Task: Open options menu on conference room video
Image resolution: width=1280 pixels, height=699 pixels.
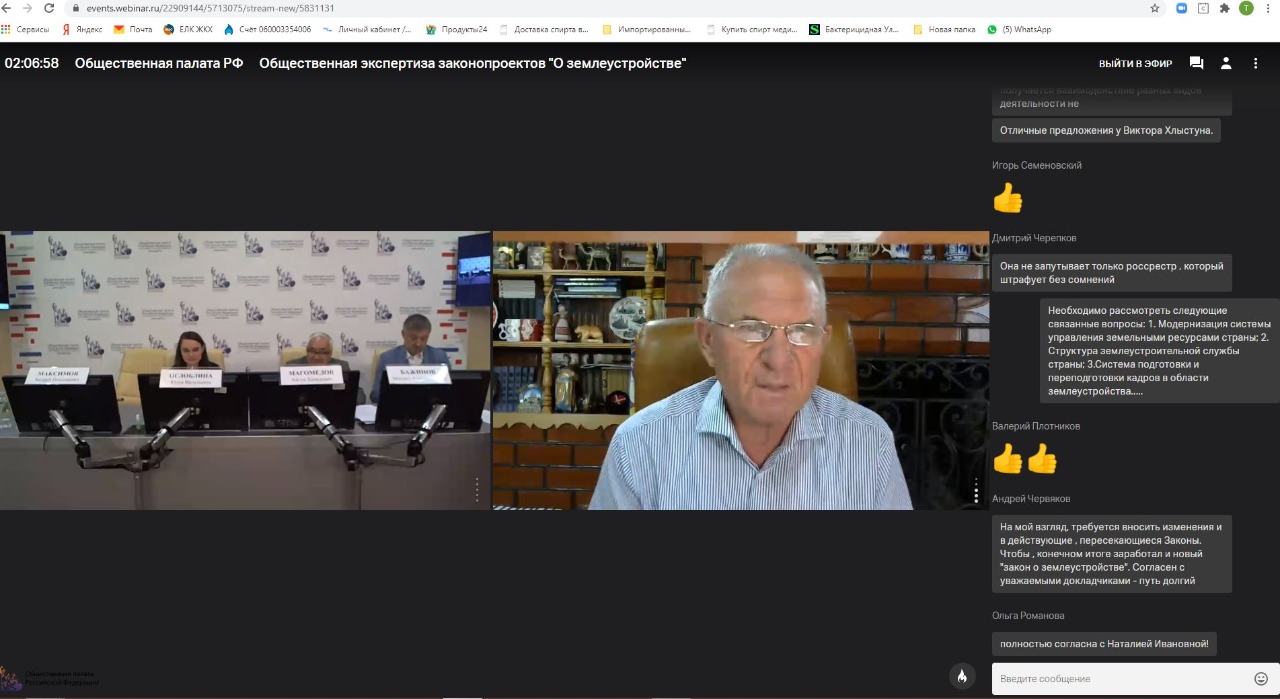Action: [477, 490]
